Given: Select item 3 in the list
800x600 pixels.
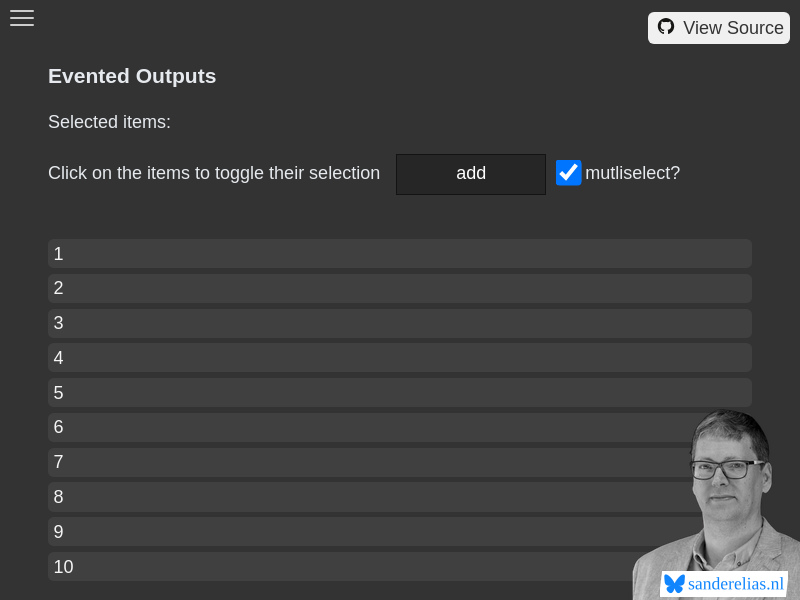Looking at the screenshot, I should (400, 322).
